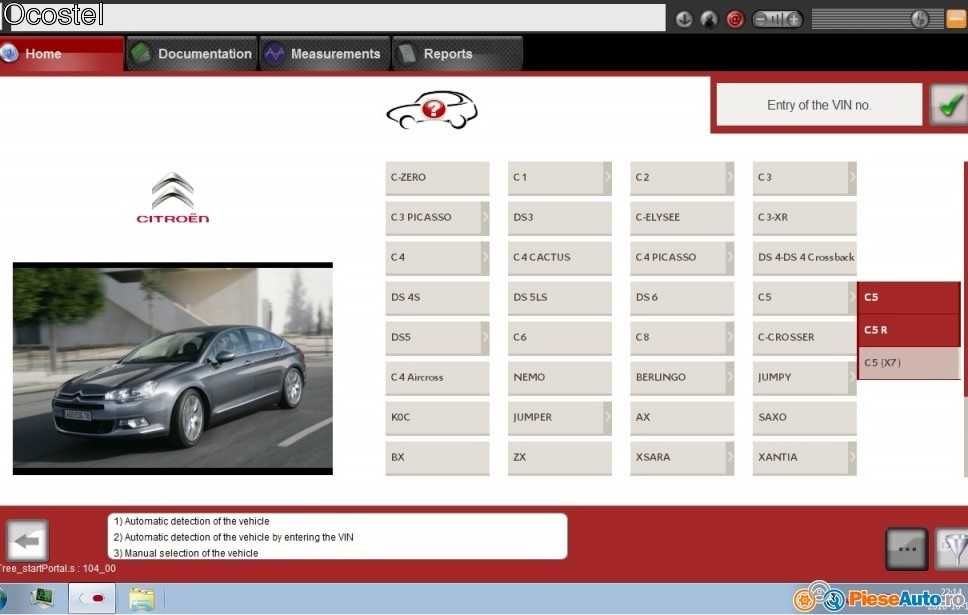
Task: Select the K0C model
Action: tap(437, 418)
